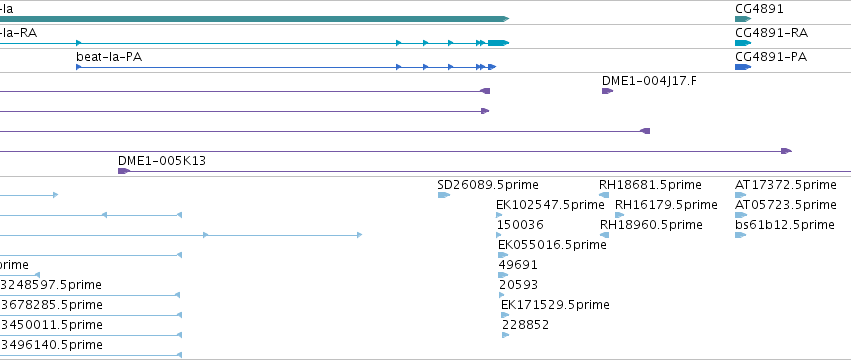This screenshot has width=851, height=360.
Task: Click the RH18960.5prime label text
Action: click(651, 225)
